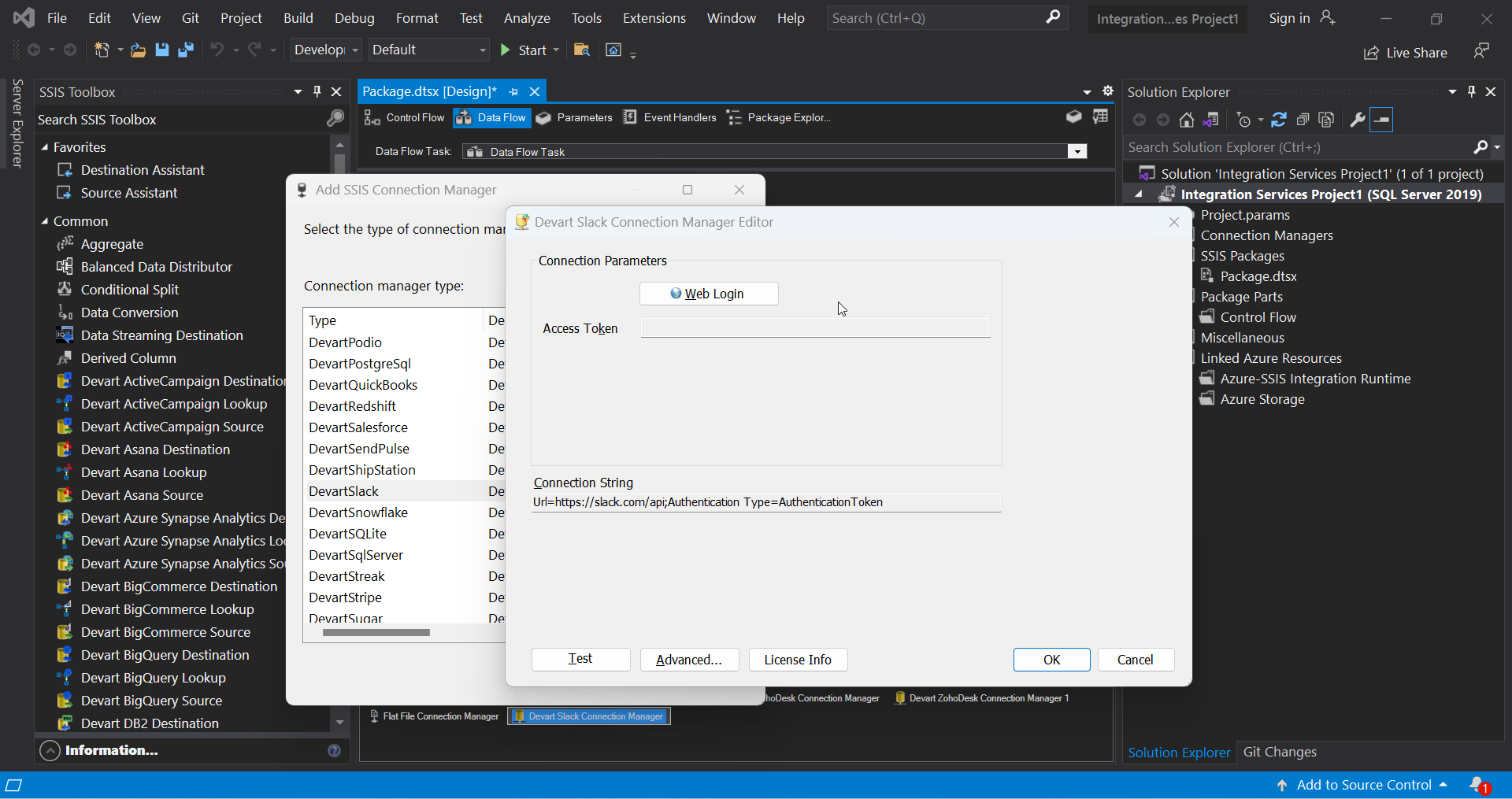Collapse the Integration Services Project1 node

coord(1139,194)
